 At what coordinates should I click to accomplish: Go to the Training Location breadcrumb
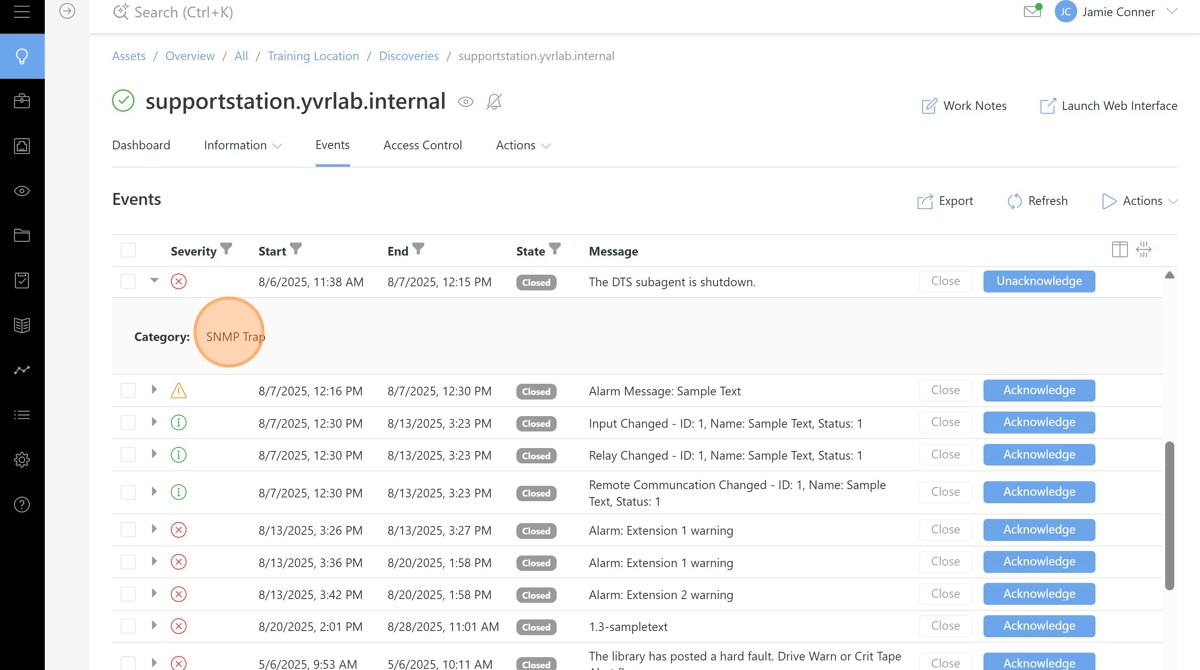click(313, 56)
